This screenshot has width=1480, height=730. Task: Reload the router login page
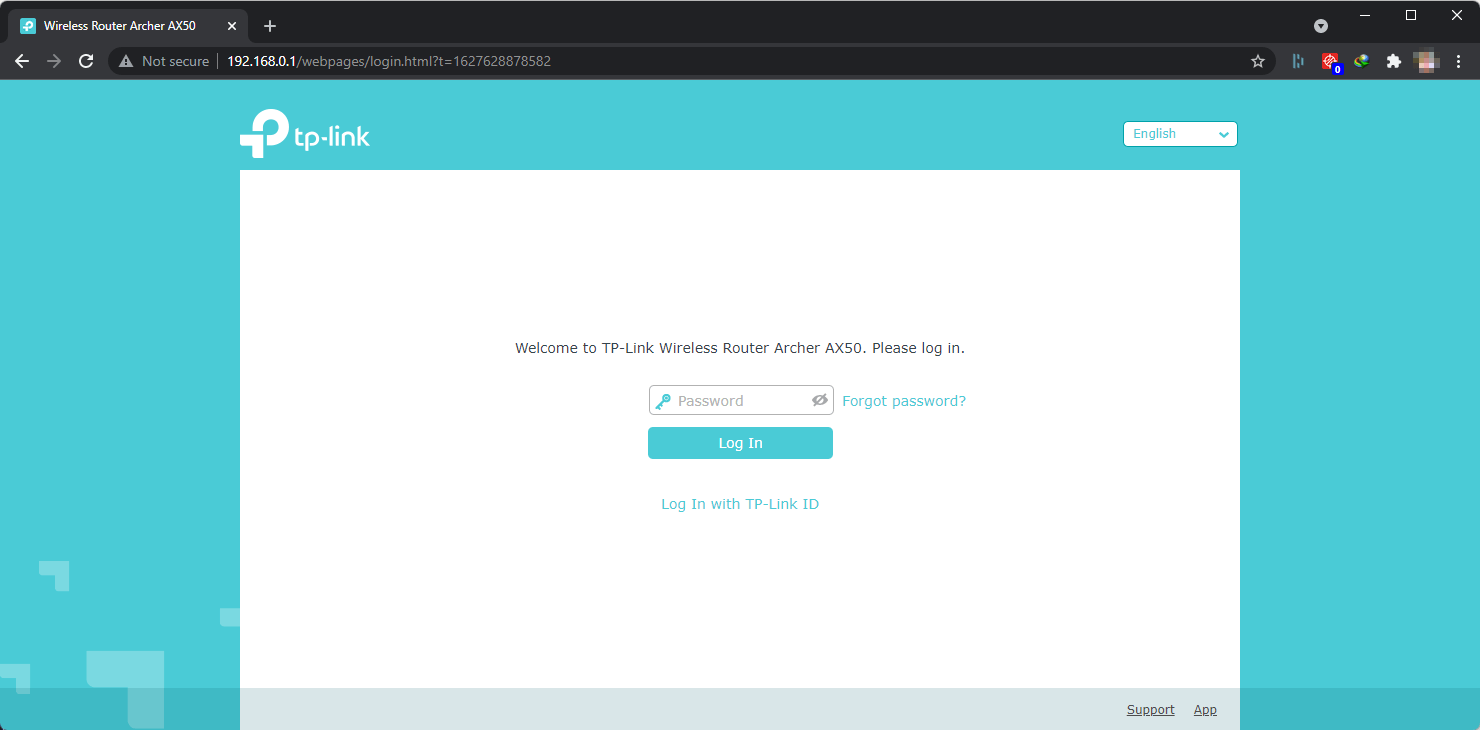click(86, 61)
